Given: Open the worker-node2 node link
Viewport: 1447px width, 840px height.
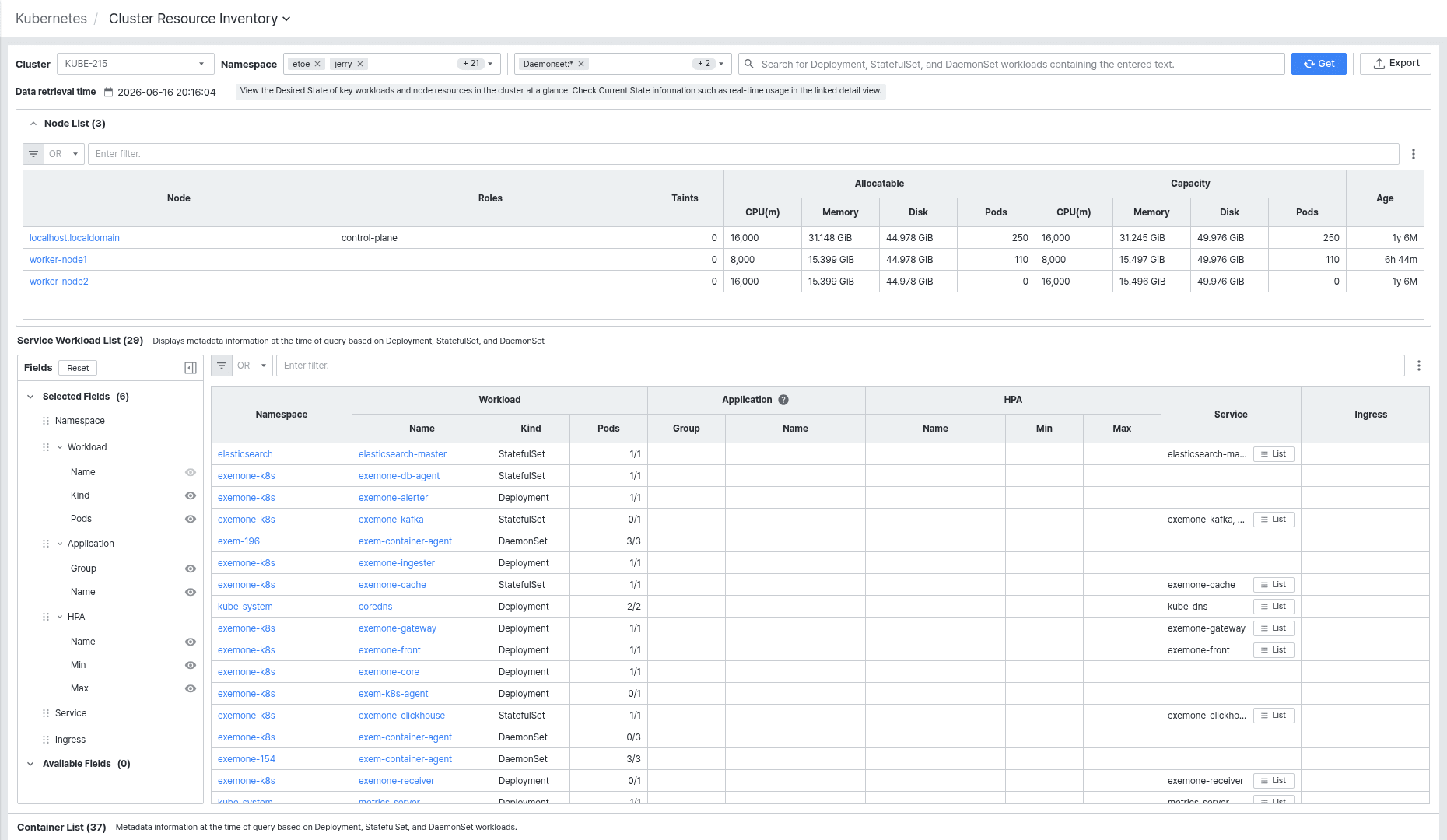Looking at the screenshot, I should point(59,282).
